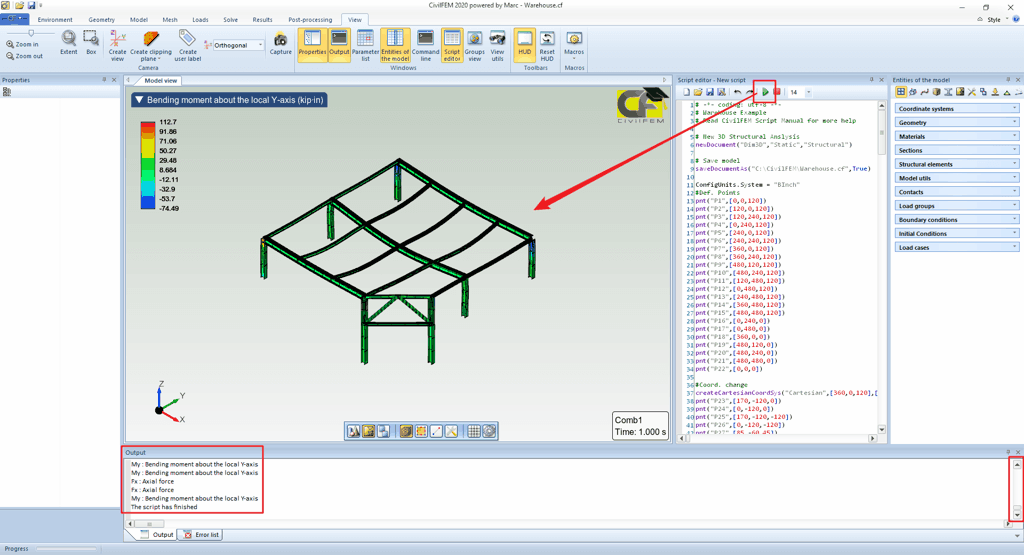
Task: Toggle the Script editor window button
Action: click(452, 45)
